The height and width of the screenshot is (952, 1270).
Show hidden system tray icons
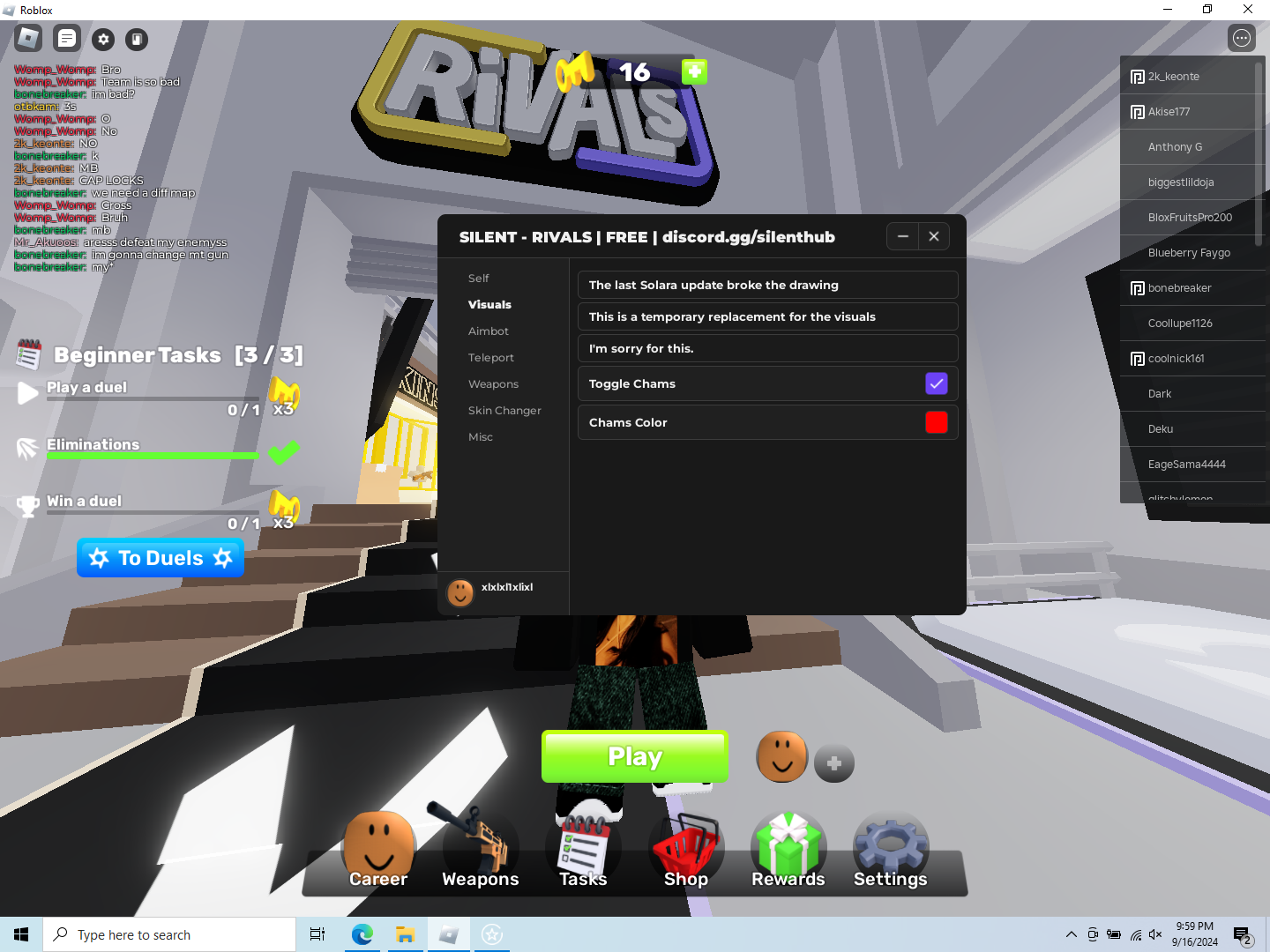coord(1072,934)
